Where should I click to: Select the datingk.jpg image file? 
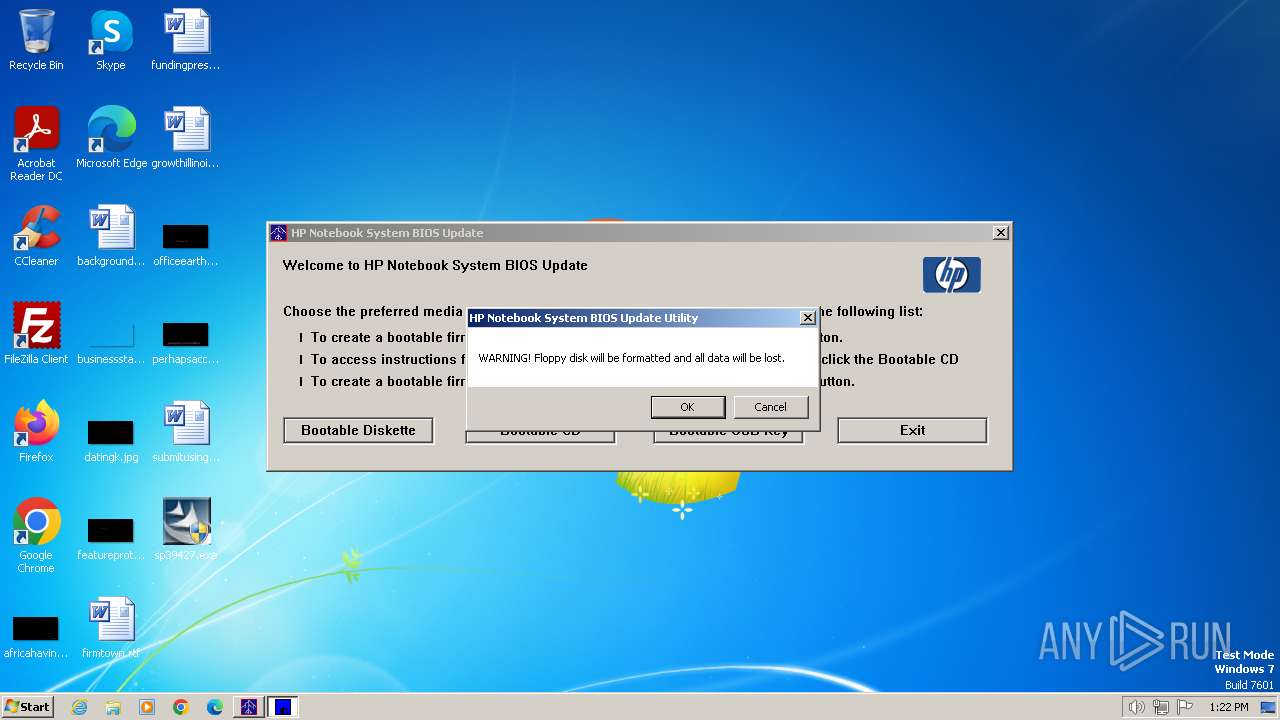click(x=111, y=441)
